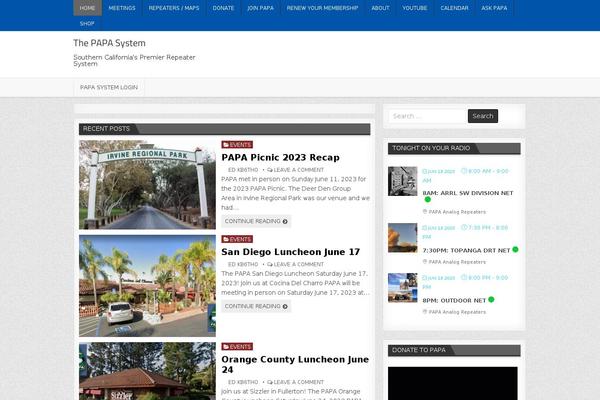Click the Recent Posts heading
The image size is (600, 400).
coord(106,129)
